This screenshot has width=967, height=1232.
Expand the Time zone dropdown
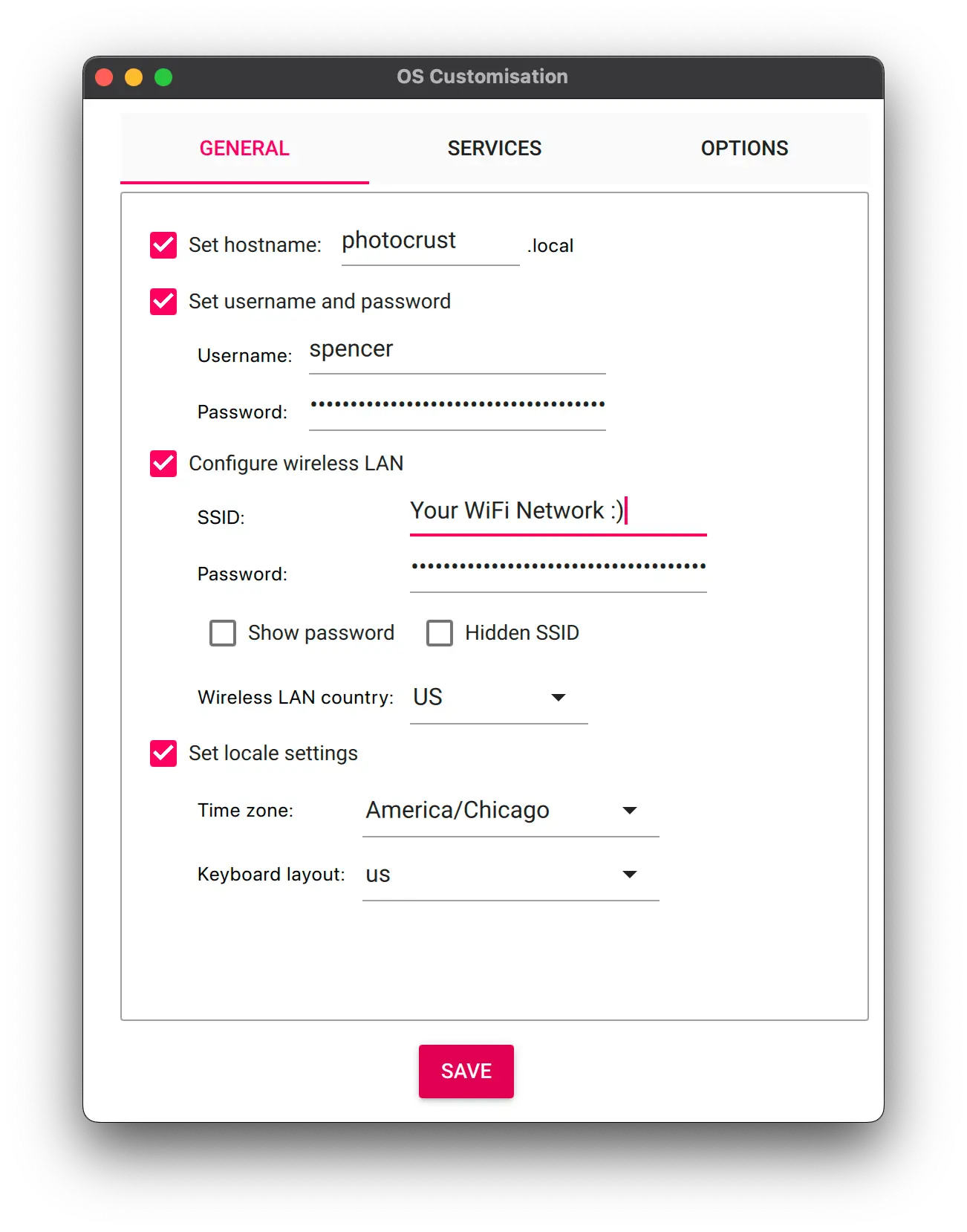(510, 811)
